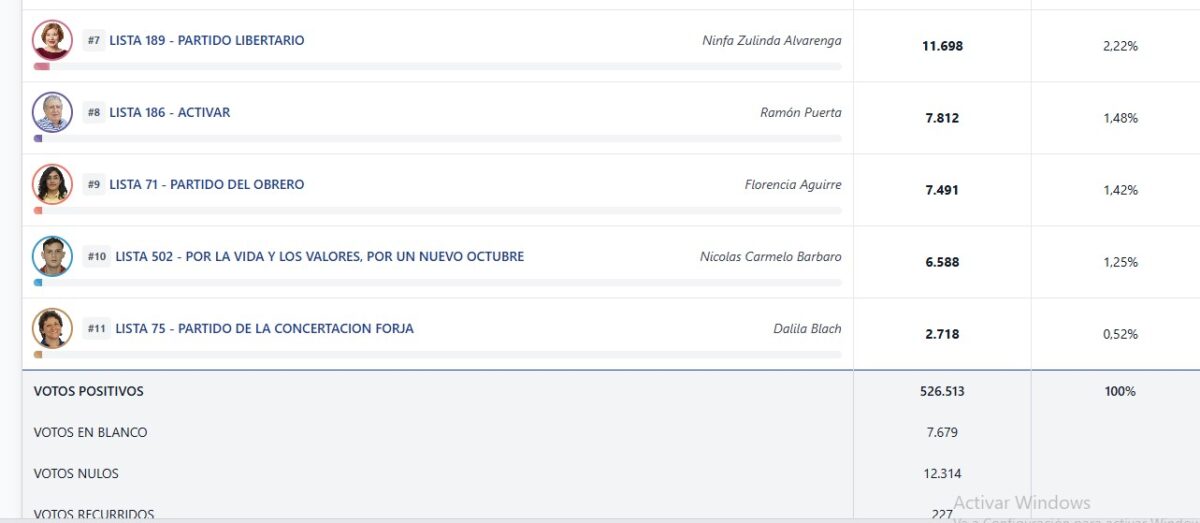Click the #8 rank badge

pos(94,113)
